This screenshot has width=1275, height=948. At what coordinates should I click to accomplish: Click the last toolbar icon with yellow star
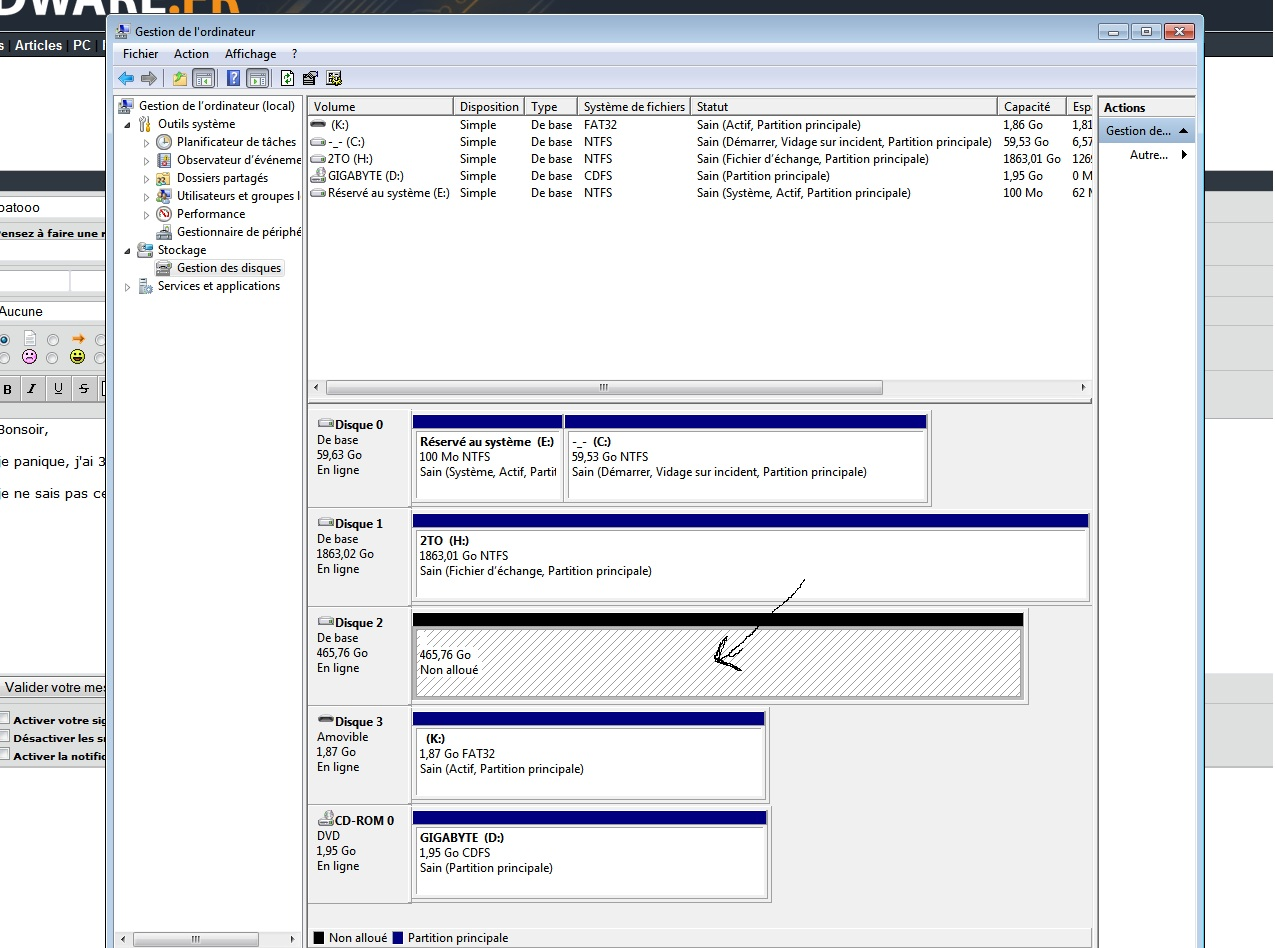(334, 78)
